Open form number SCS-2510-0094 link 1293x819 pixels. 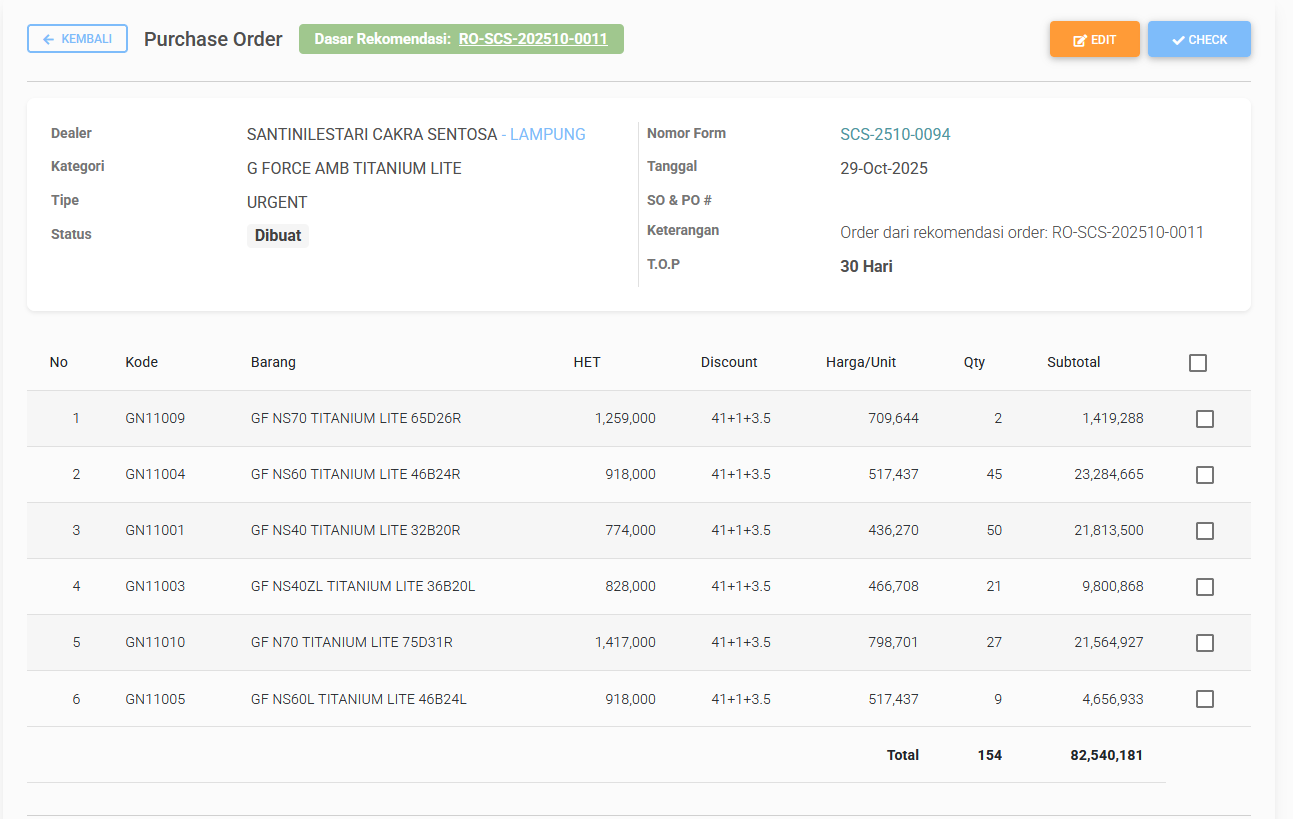point(895,134)
